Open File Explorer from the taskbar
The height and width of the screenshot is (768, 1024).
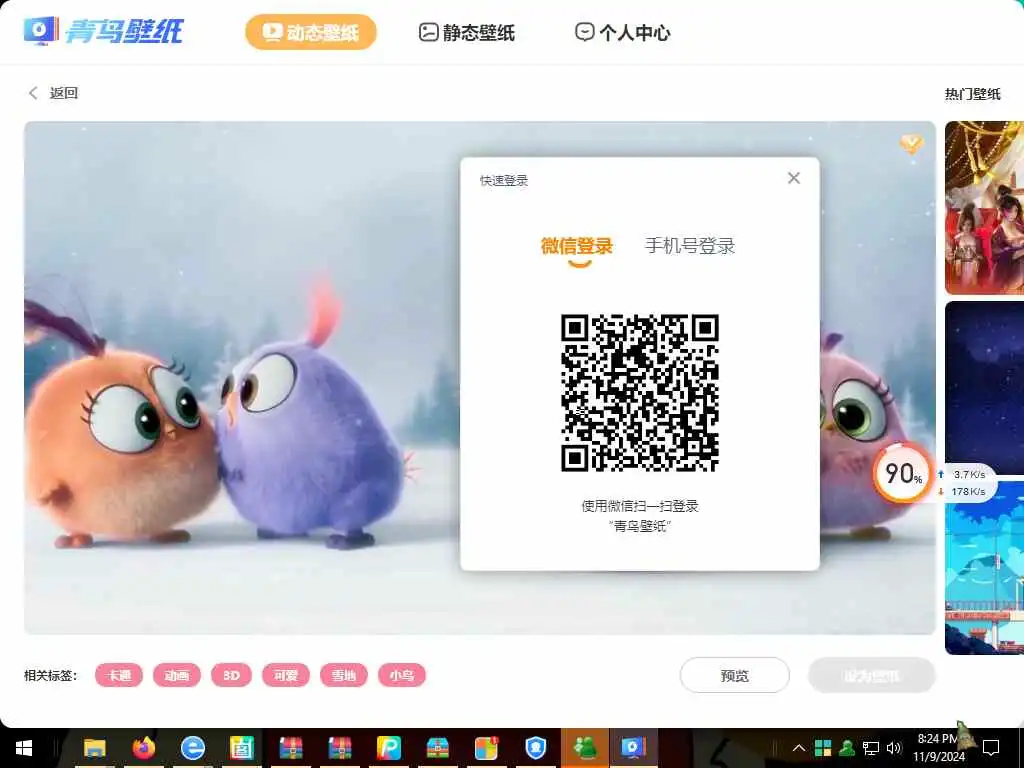click(x=95, y=748)
